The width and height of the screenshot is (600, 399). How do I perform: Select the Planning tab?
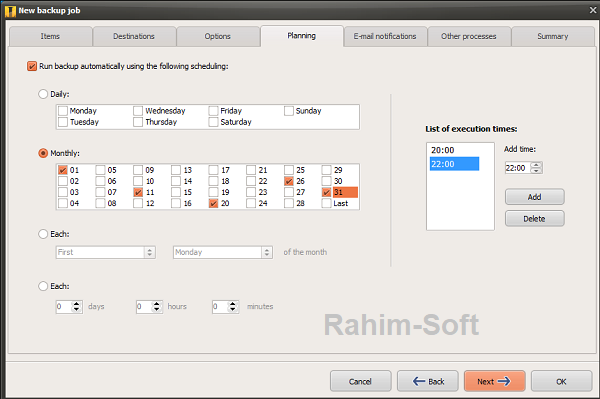pos(302,36)
